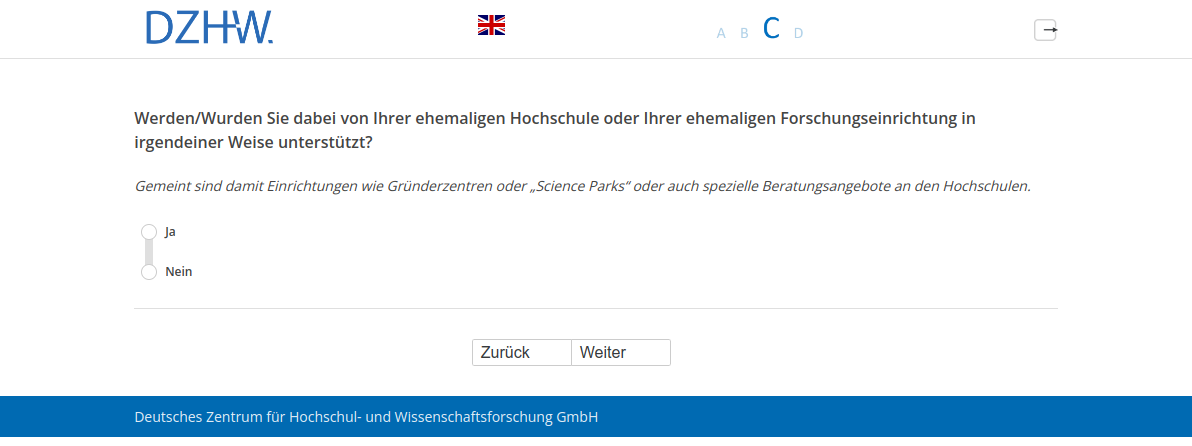Click the "Ja" answer label
The image size is (1192, 446).
(171, 232)
